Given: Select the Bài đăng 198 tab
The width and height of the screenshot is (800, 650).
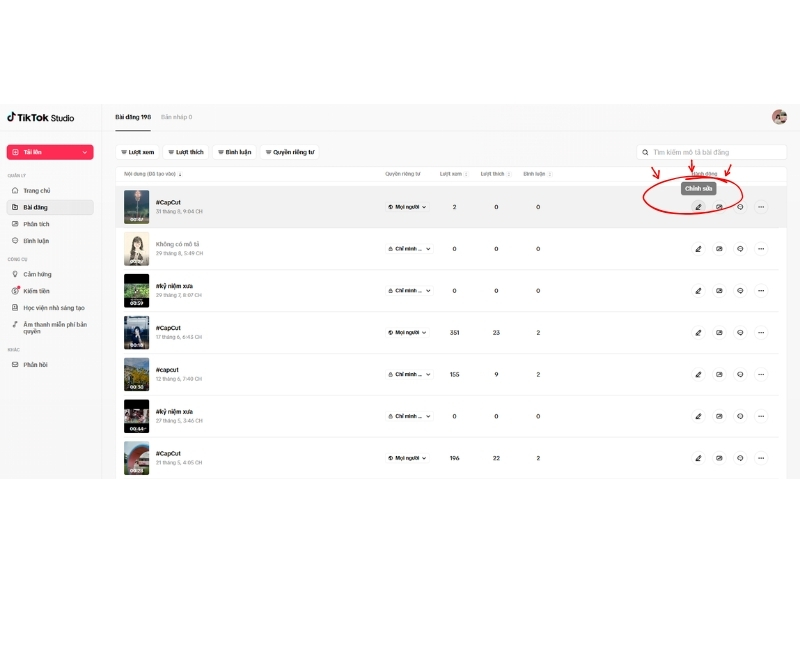Looking at the screenshot, I should click(x=133, y=117).
